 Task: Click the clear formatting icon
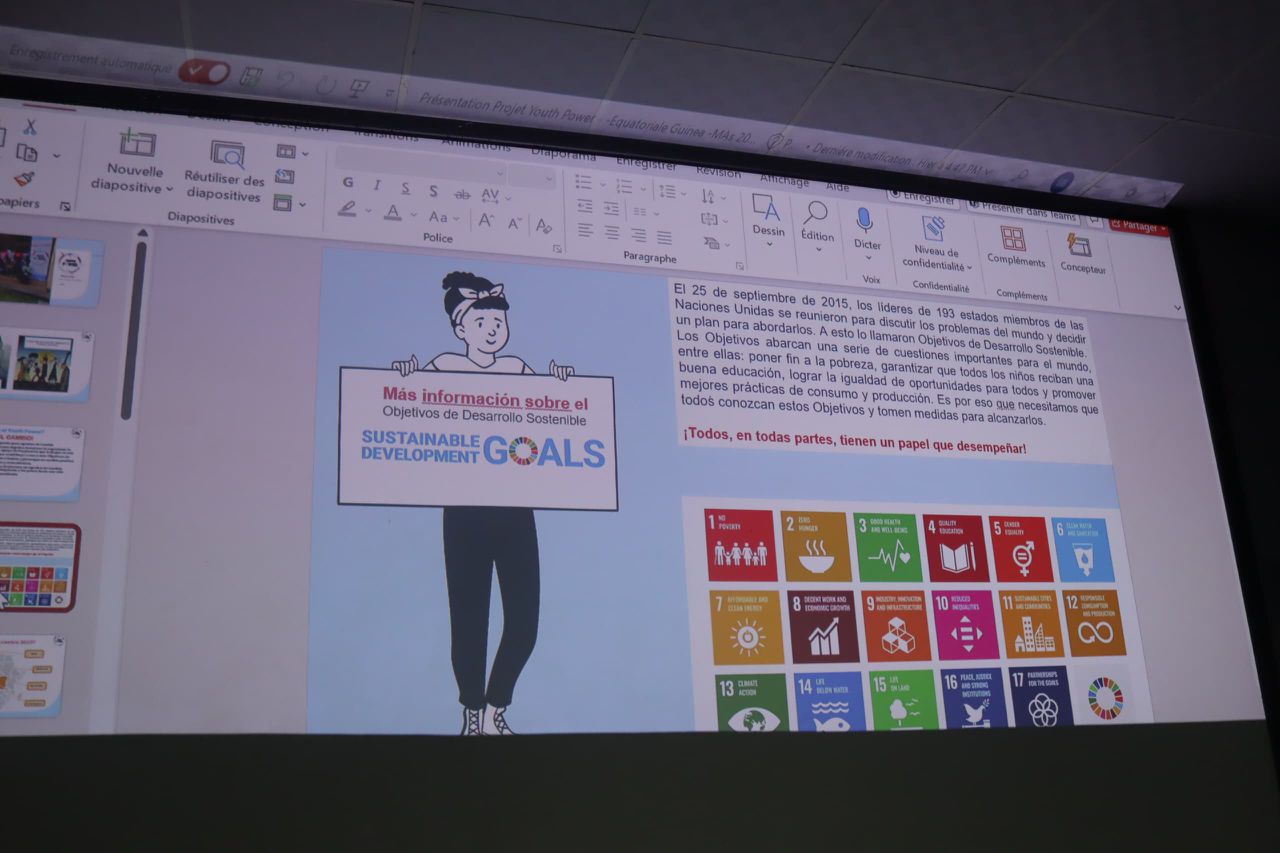543,226
